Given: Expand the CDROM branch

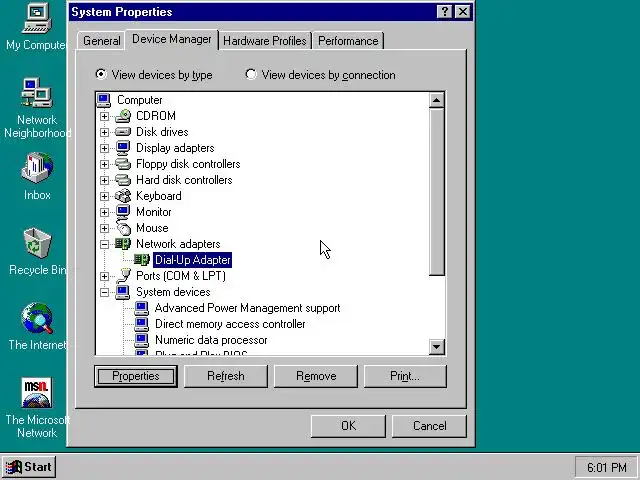Looking at the screenshot, I should 104,116.
